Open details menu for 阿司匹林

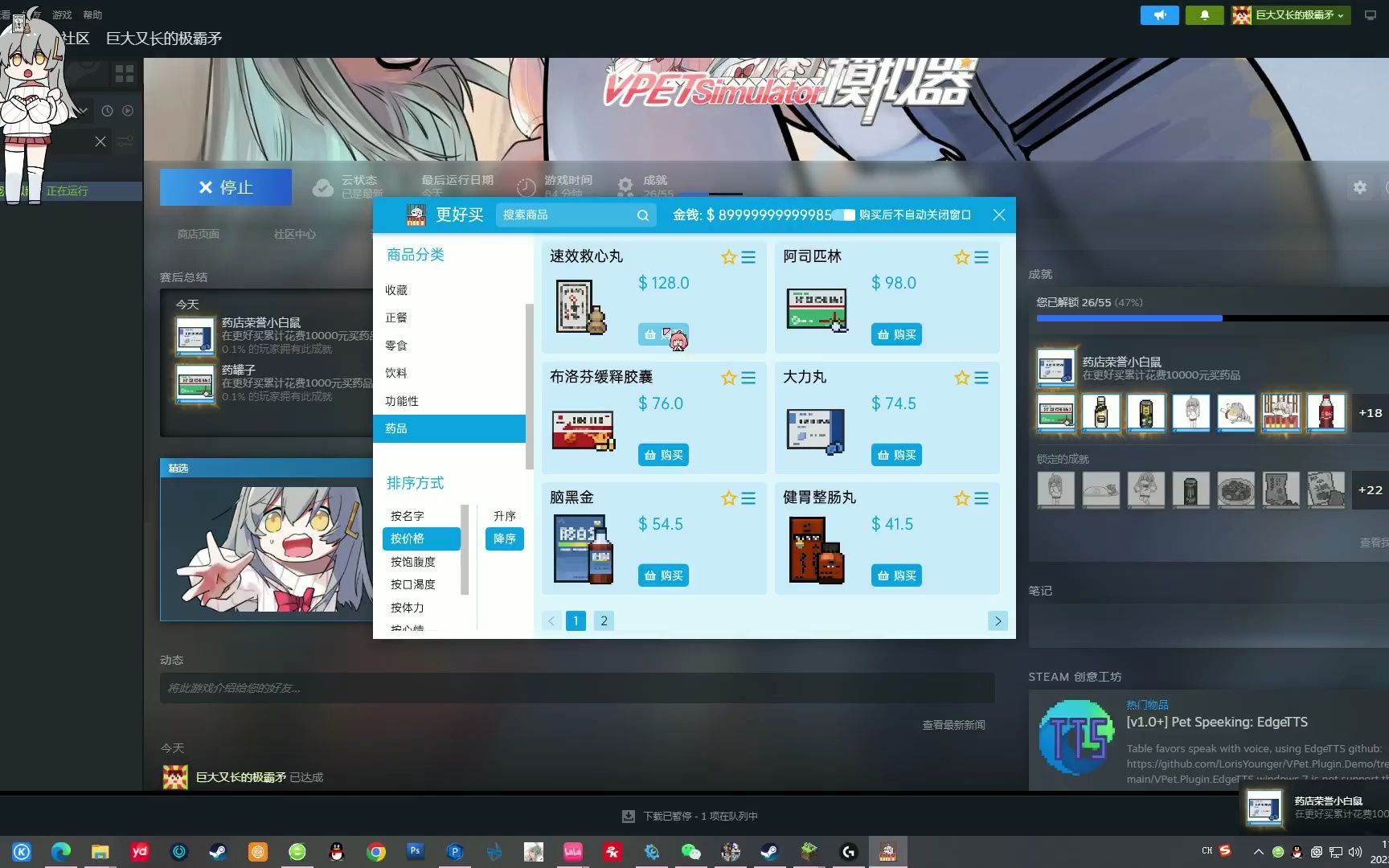(x=981, y=257)
